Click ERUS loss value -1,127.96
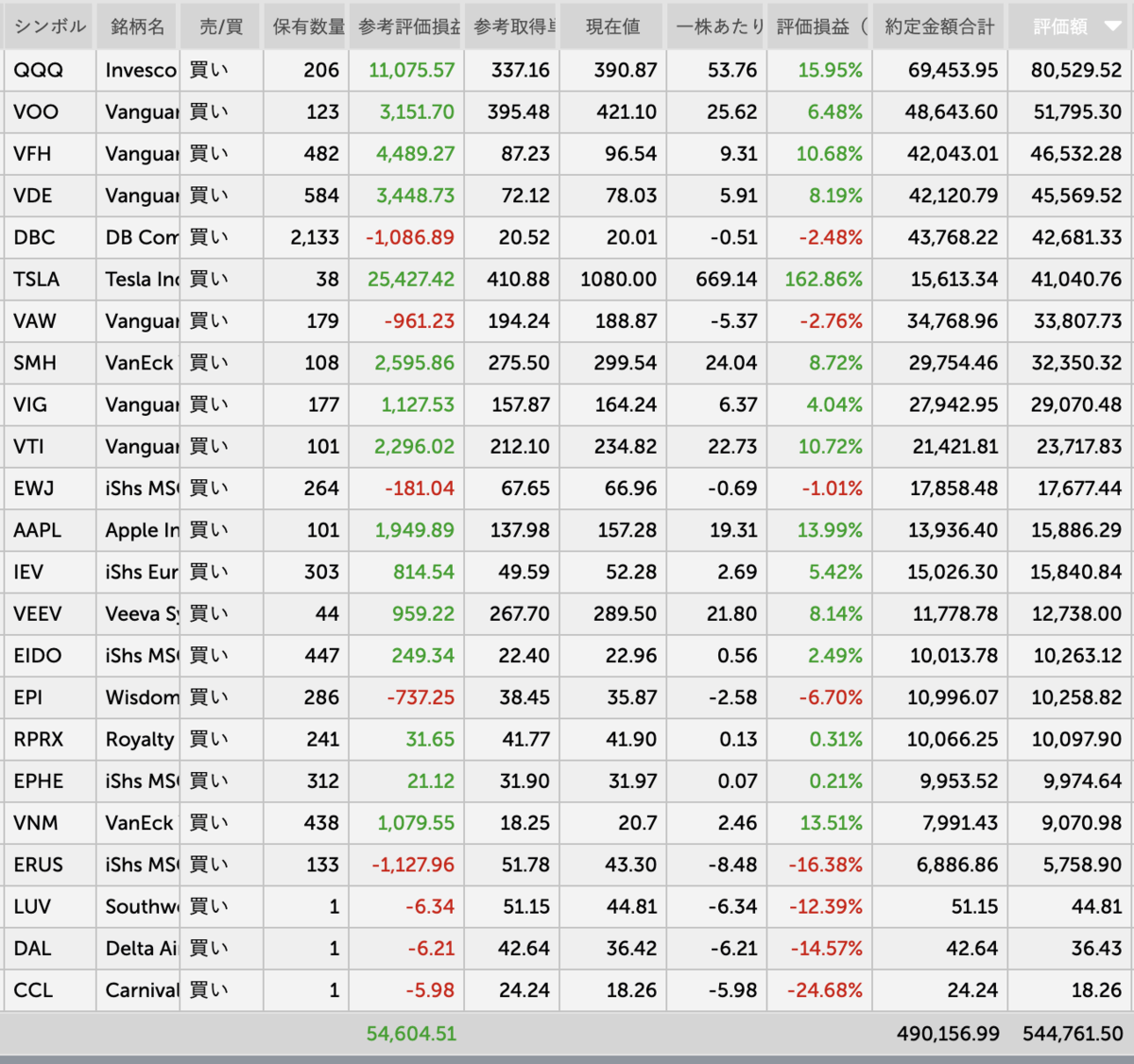This screenshot has height=1064, width=1134. pyautogui.click(x=413, y=865)
